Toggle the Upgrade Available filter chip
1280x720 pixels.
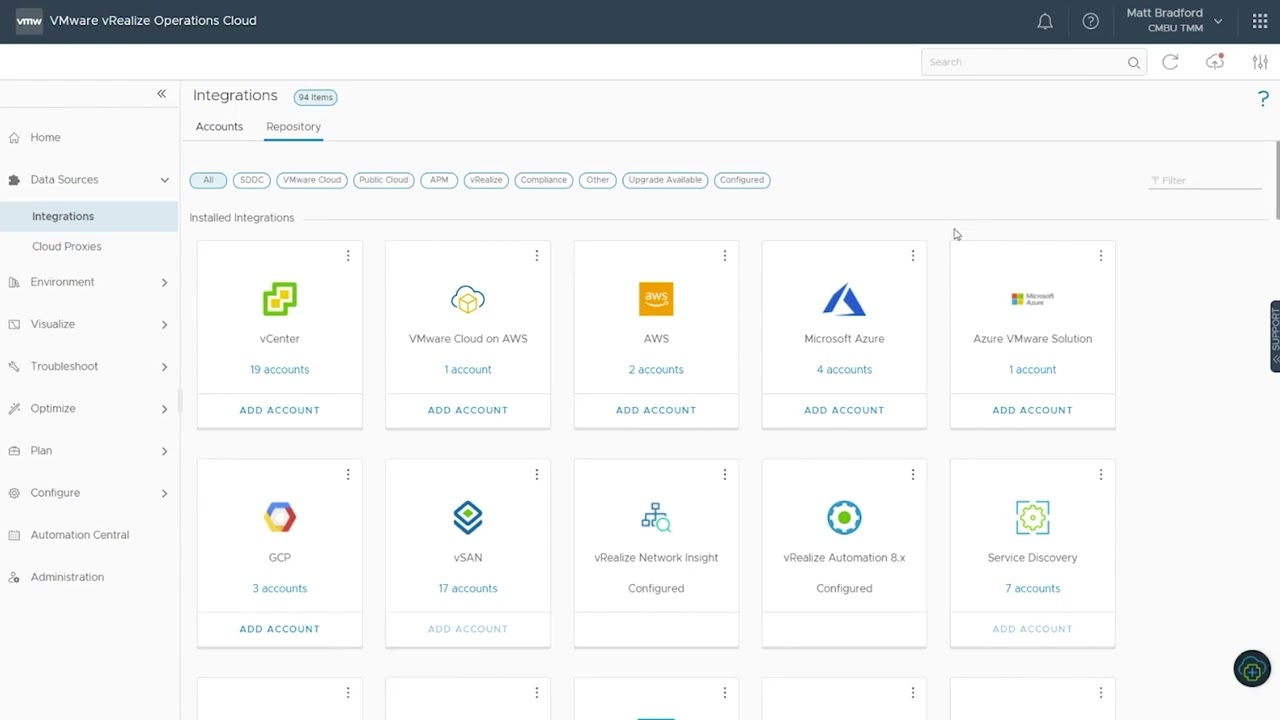click(665, 180)
